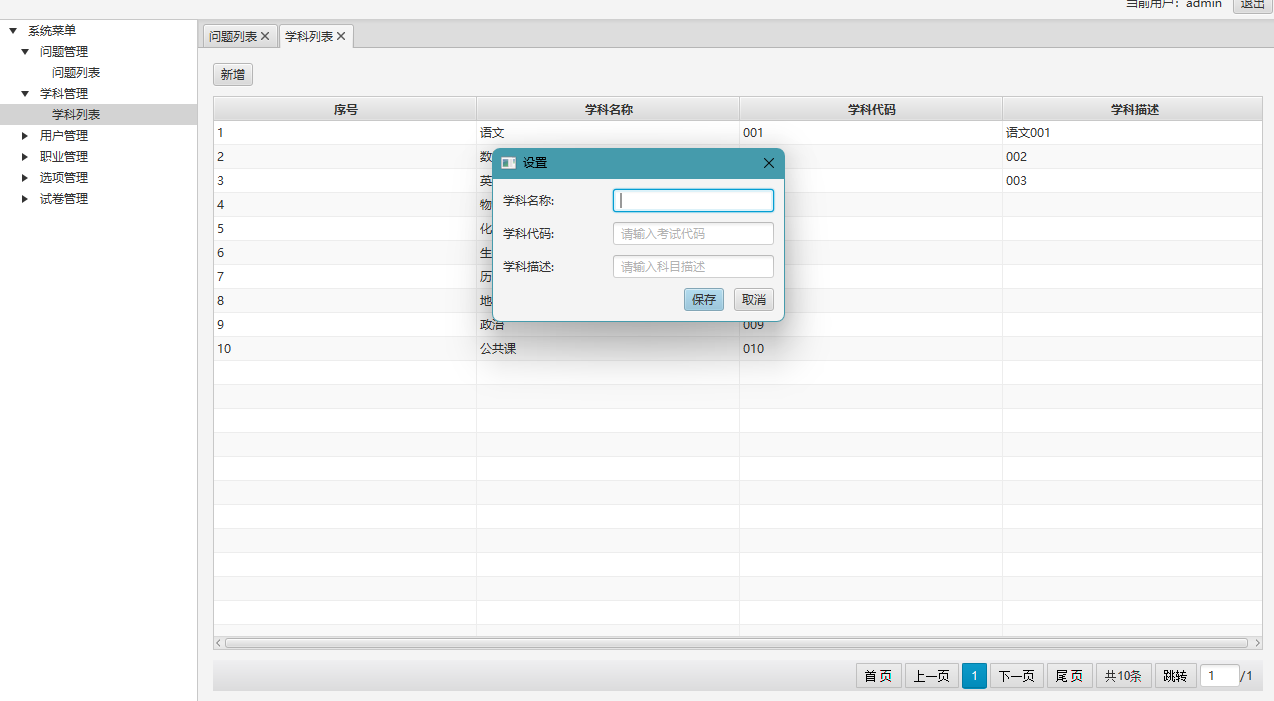Collapse the 系统菜单 tree root
1274x701 pixels.
click(x=13, y=31)
